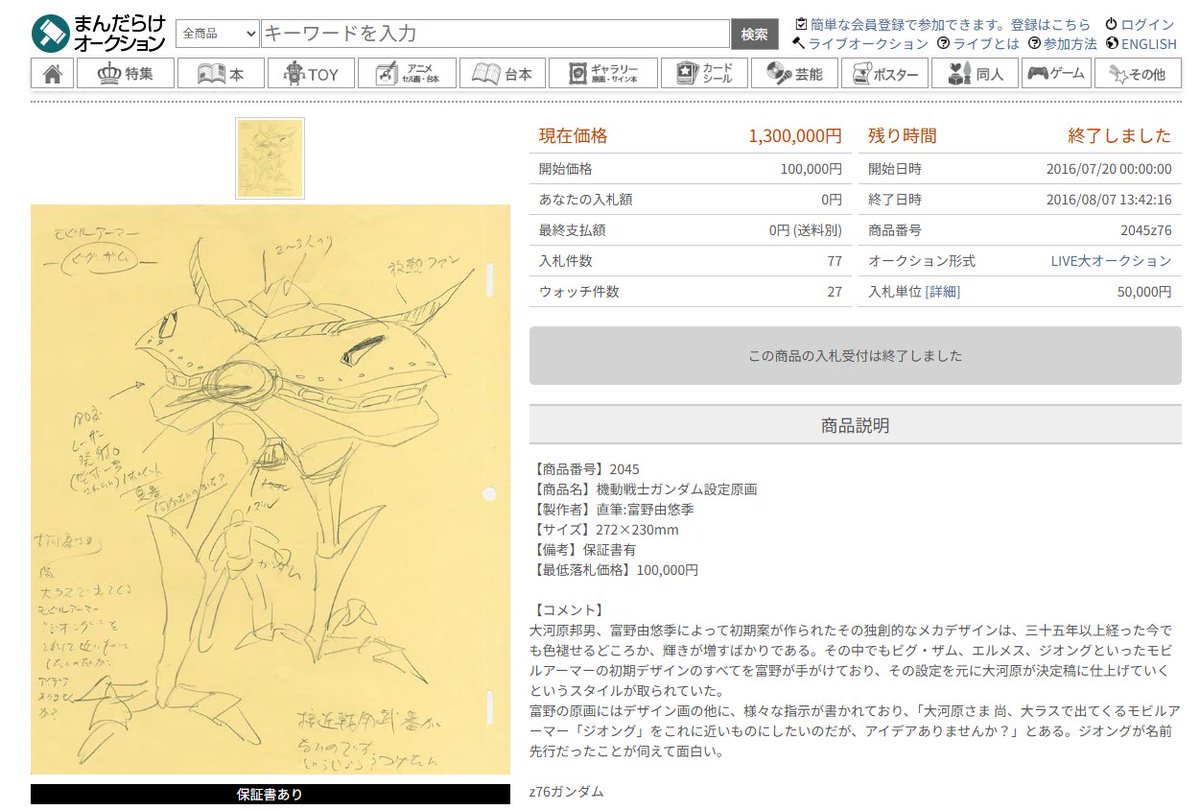
Task: Open the ギャラリー category
Action: pos(603,73)
